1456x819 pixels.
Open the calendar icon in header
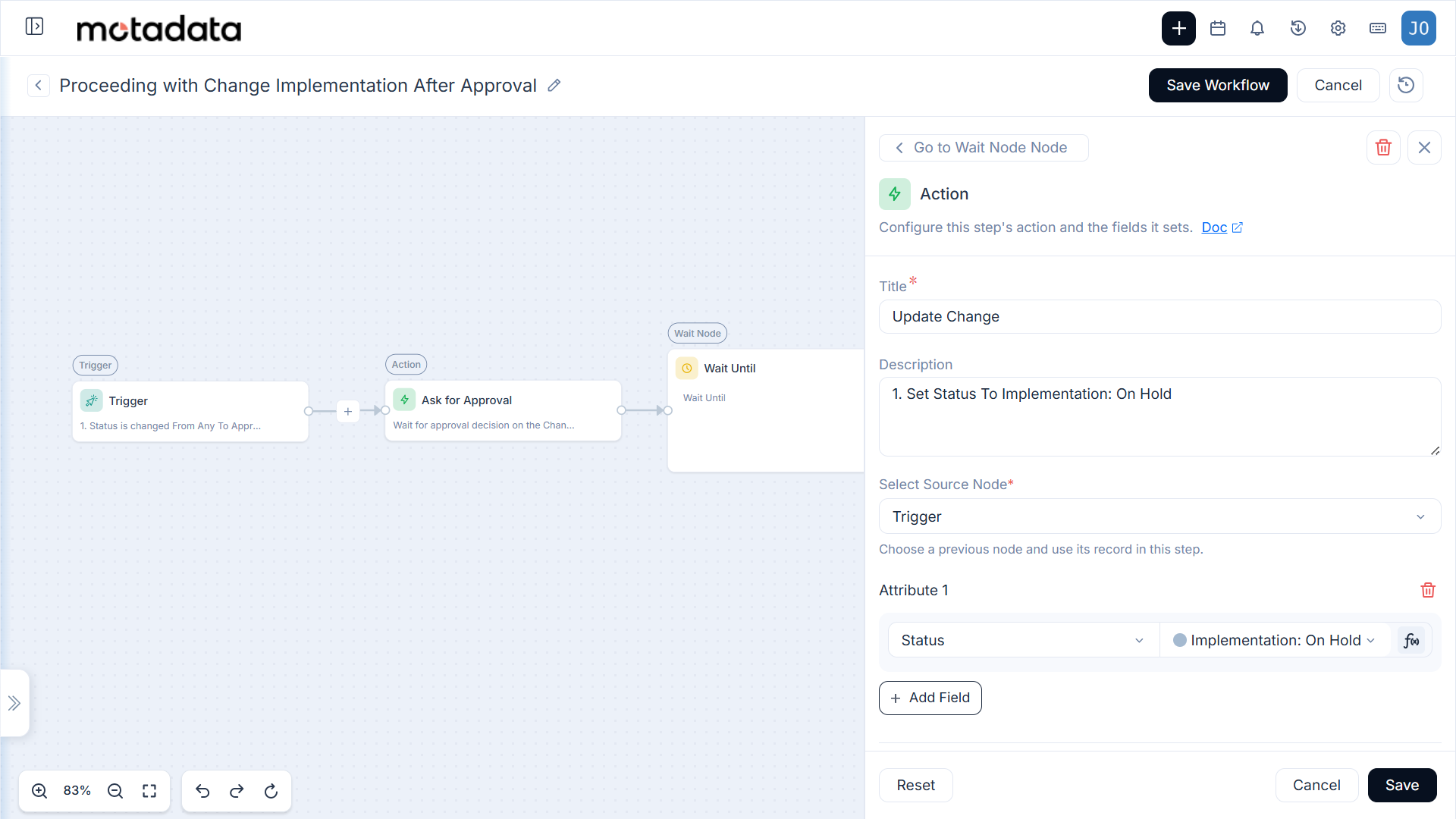pyautogui.click(x=1218, y=28)
